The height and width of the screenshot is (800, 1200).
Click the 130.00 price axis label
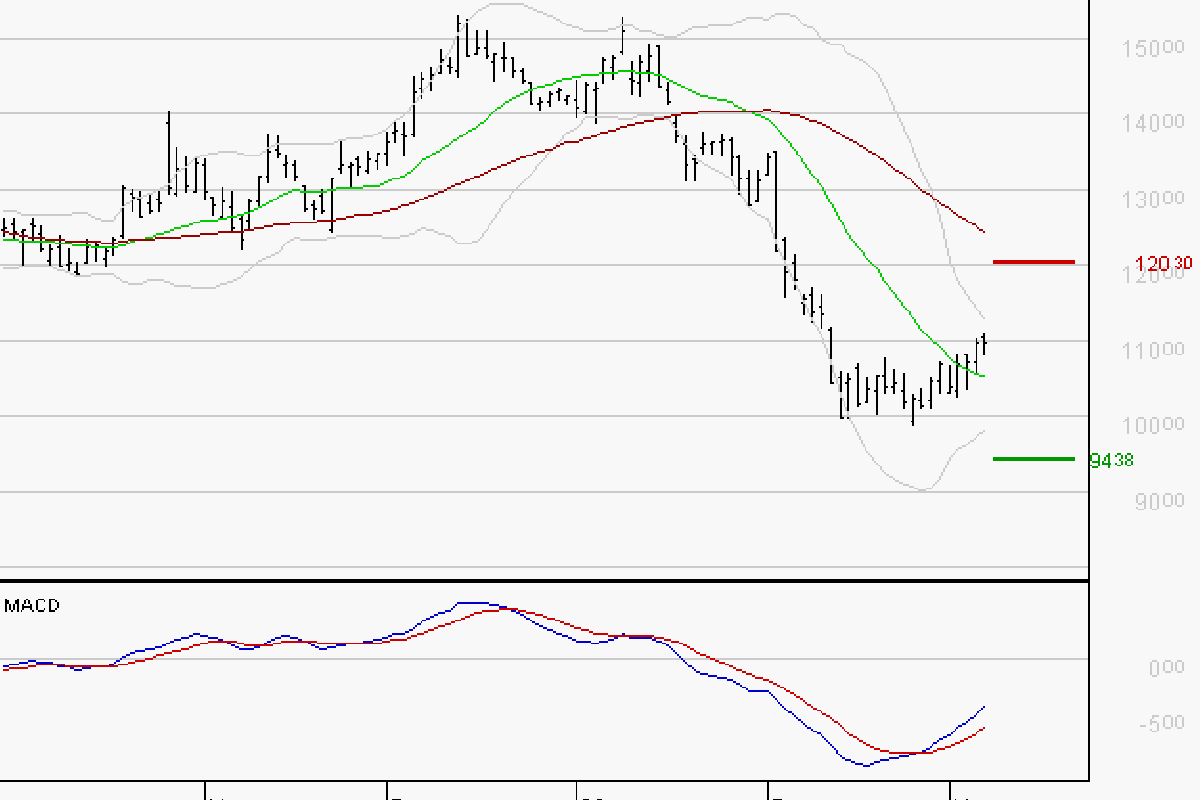(x=1158, y=199)
